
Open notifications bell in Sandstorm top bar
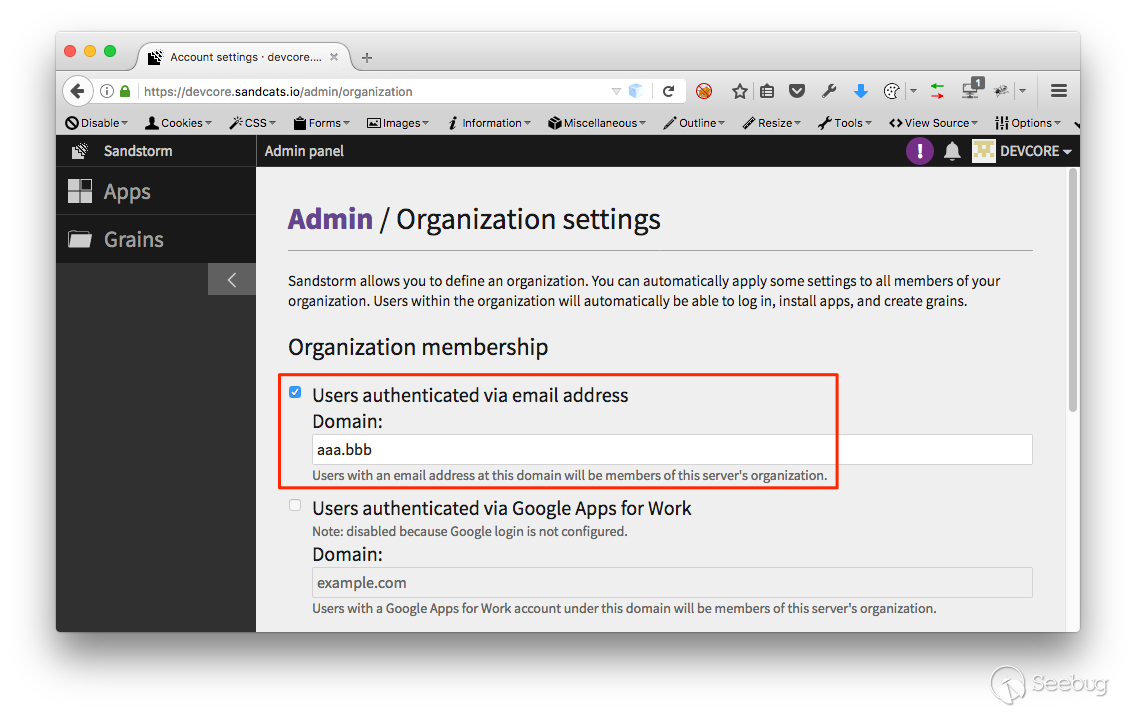click(x=952, y=151)
